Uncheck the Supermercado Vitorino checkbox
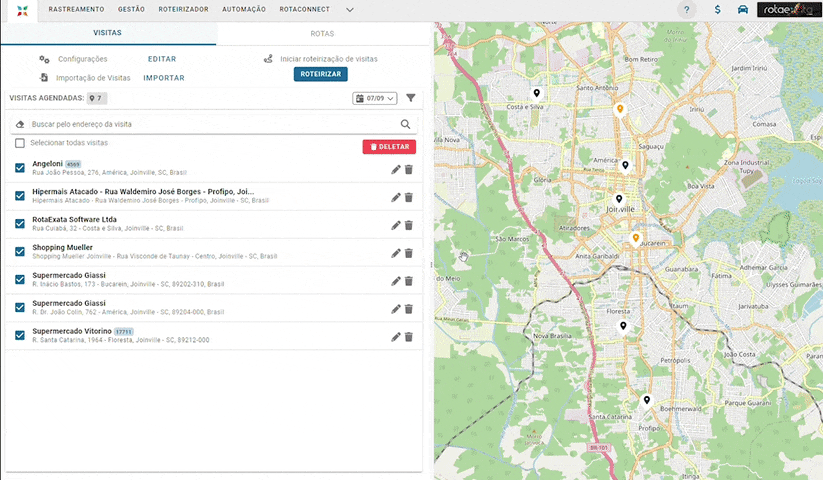 pos(20,335)
